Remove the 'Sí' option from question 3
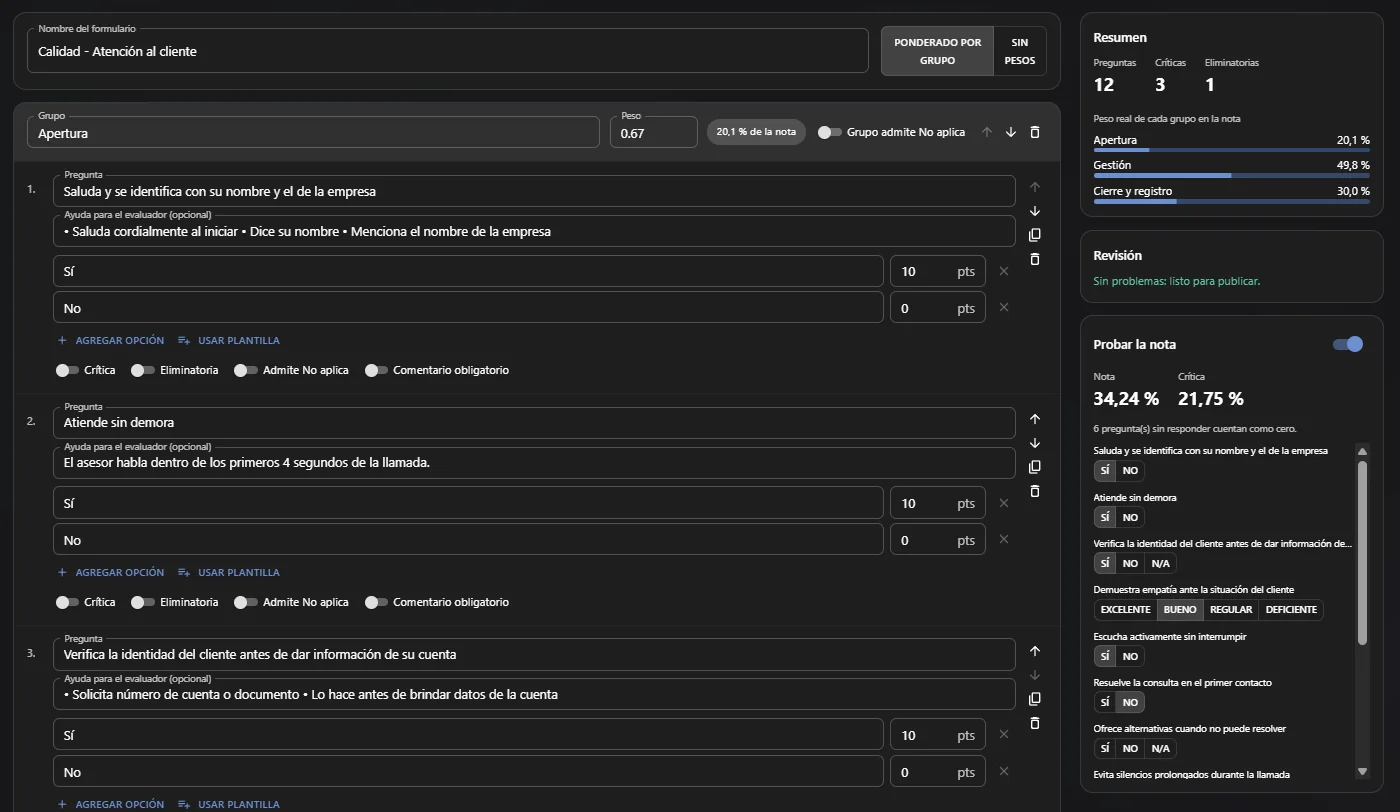Image resolution: width=1400 pixels, height=812 pixels. click(x=1004, y=735)
